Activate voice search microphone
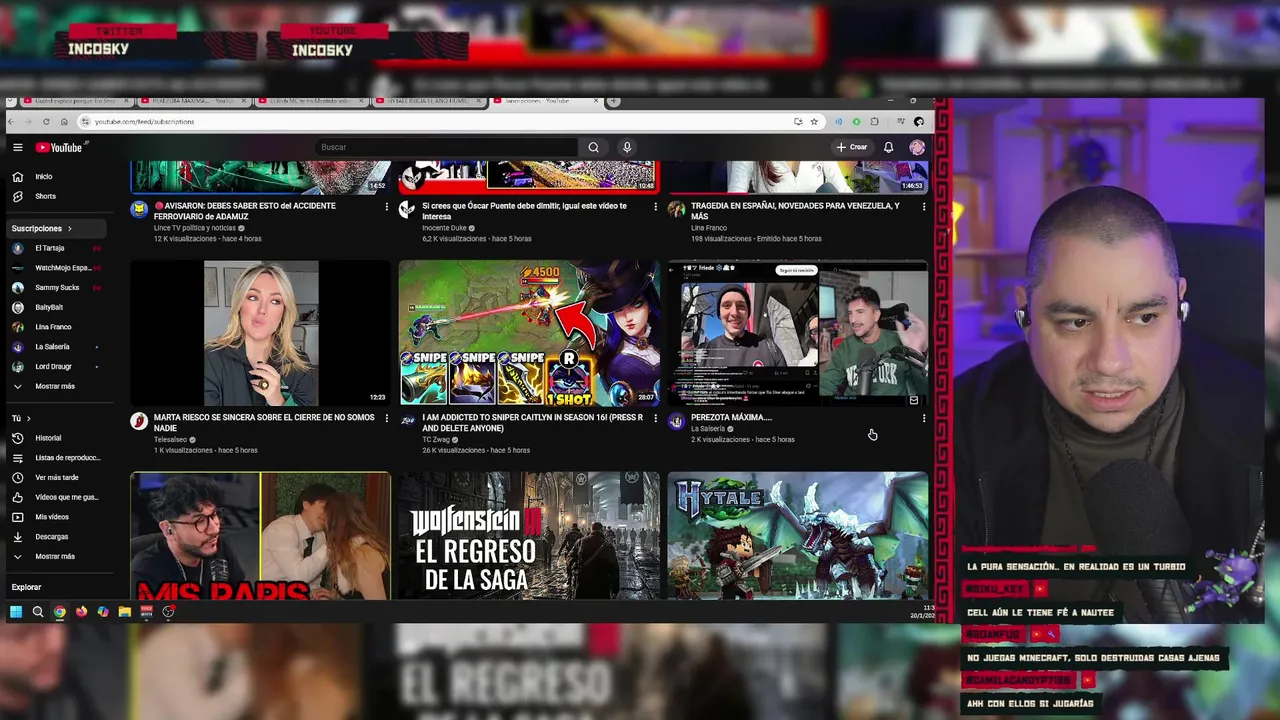The height and width of the screenshot is (720, 1280). (627, 147)
